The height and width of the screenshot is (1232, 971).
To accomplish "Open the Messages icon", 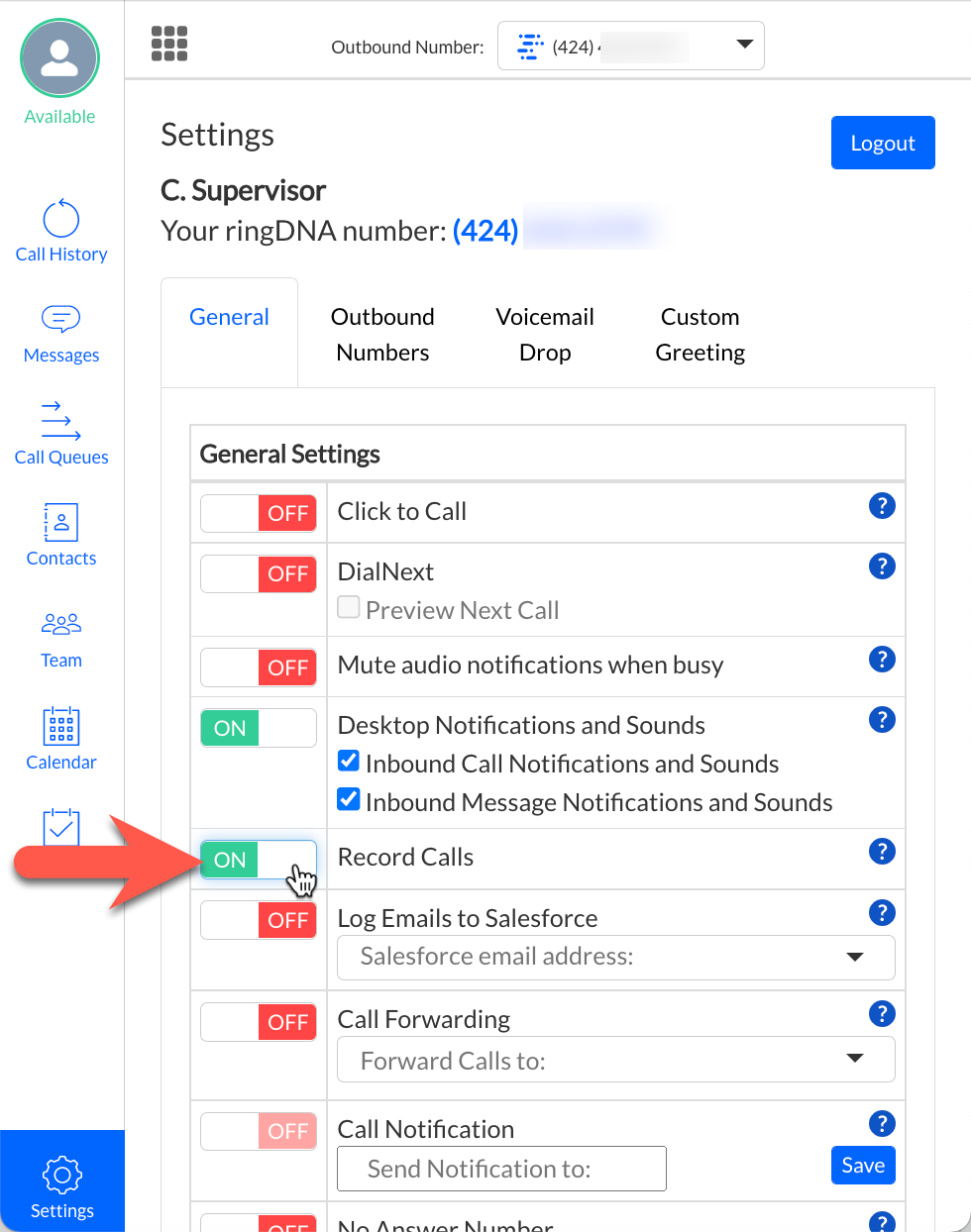I will point(60,333).
